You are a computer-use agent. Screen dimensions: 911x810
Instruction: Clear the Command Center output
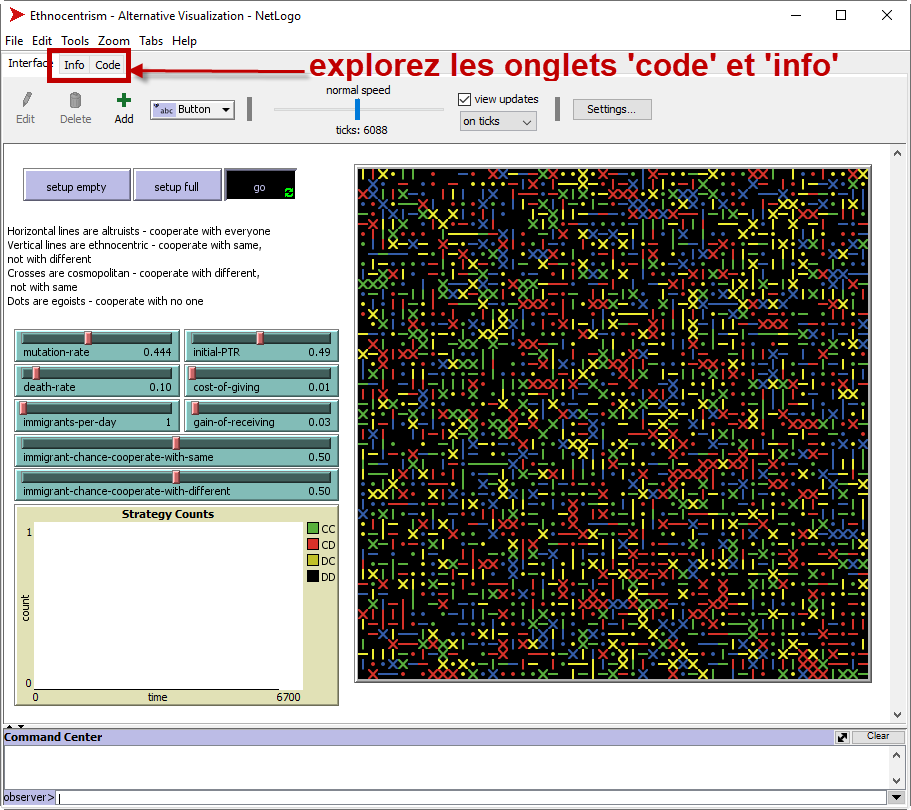pyautogui.click(x=878, y=736)
